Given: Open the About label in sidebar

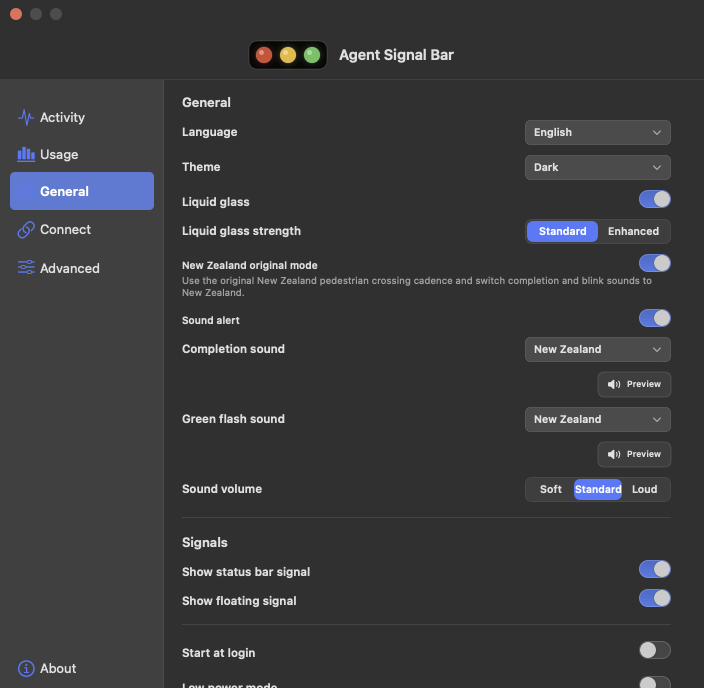Looking at the screenshot, I should pyautogui.click(x=58, y=668).
